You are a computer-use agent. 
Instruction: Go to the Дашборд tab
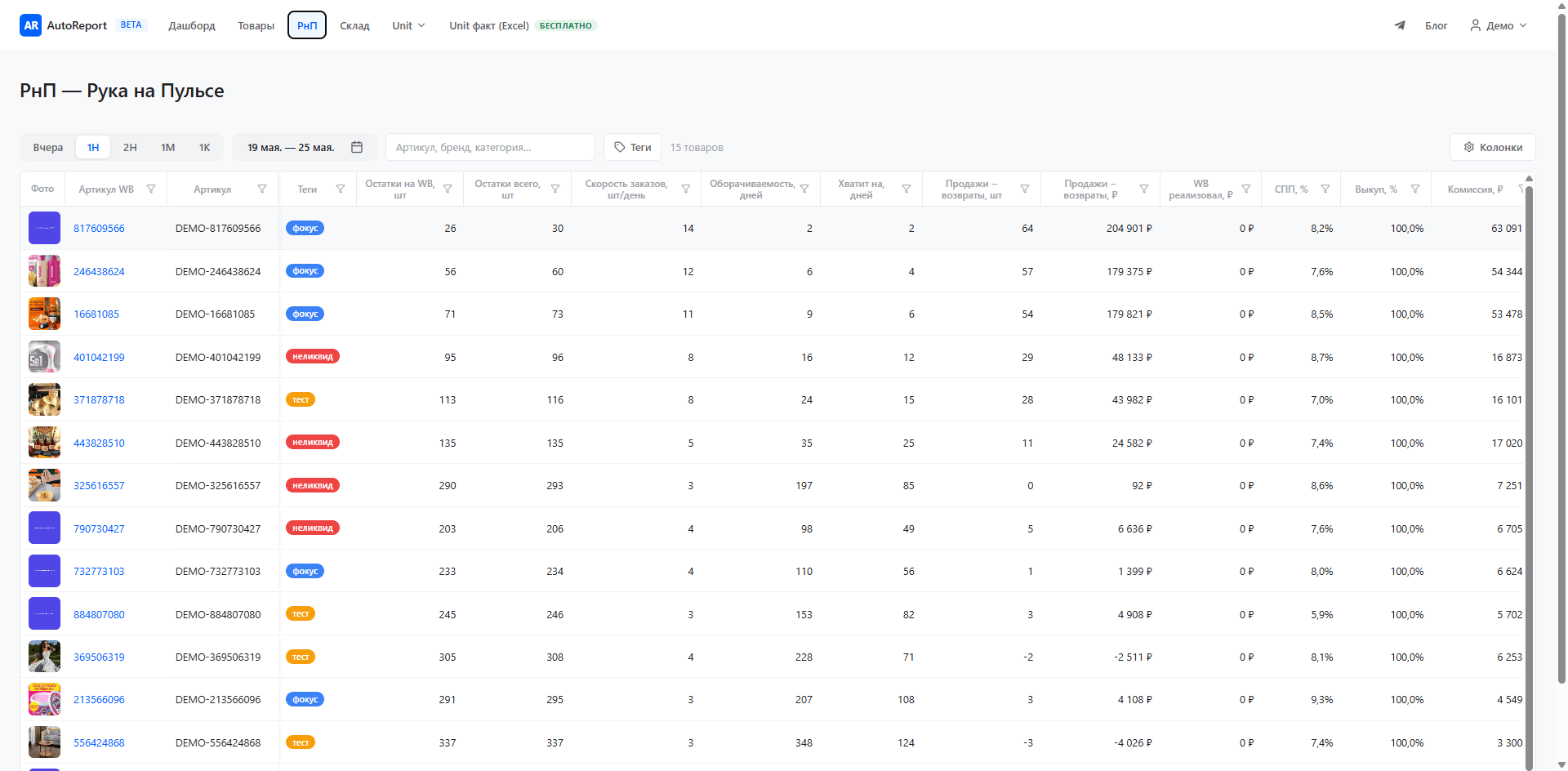[192, 25]
